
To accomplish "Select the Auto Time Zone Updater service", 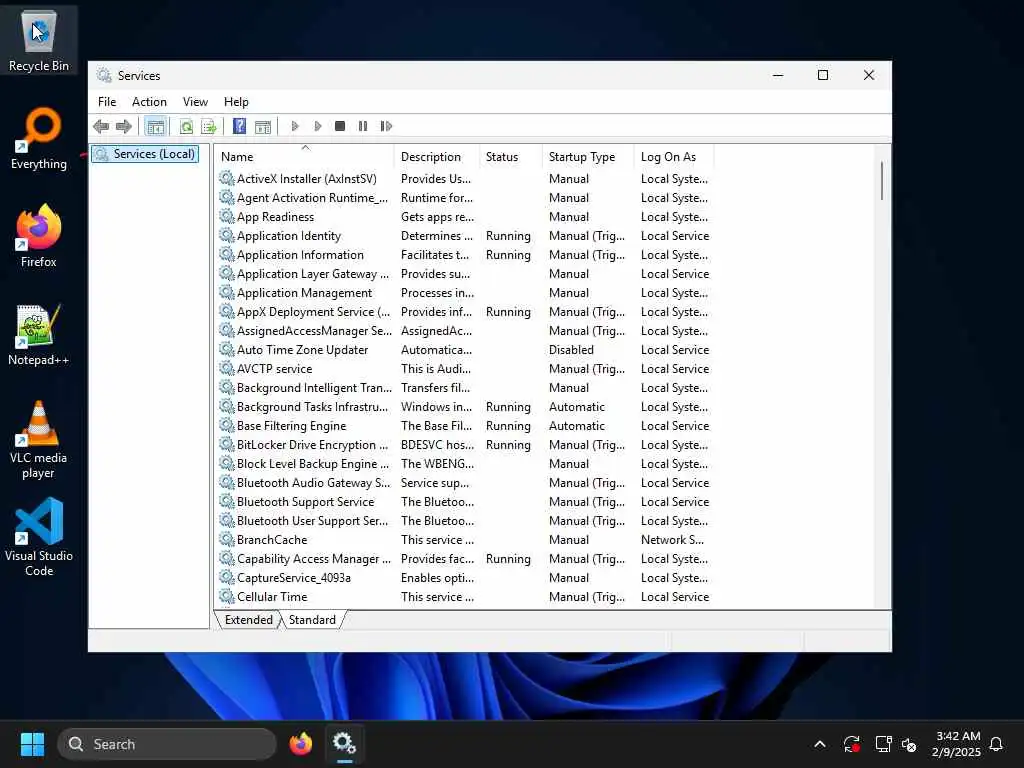I will point(464,350).
